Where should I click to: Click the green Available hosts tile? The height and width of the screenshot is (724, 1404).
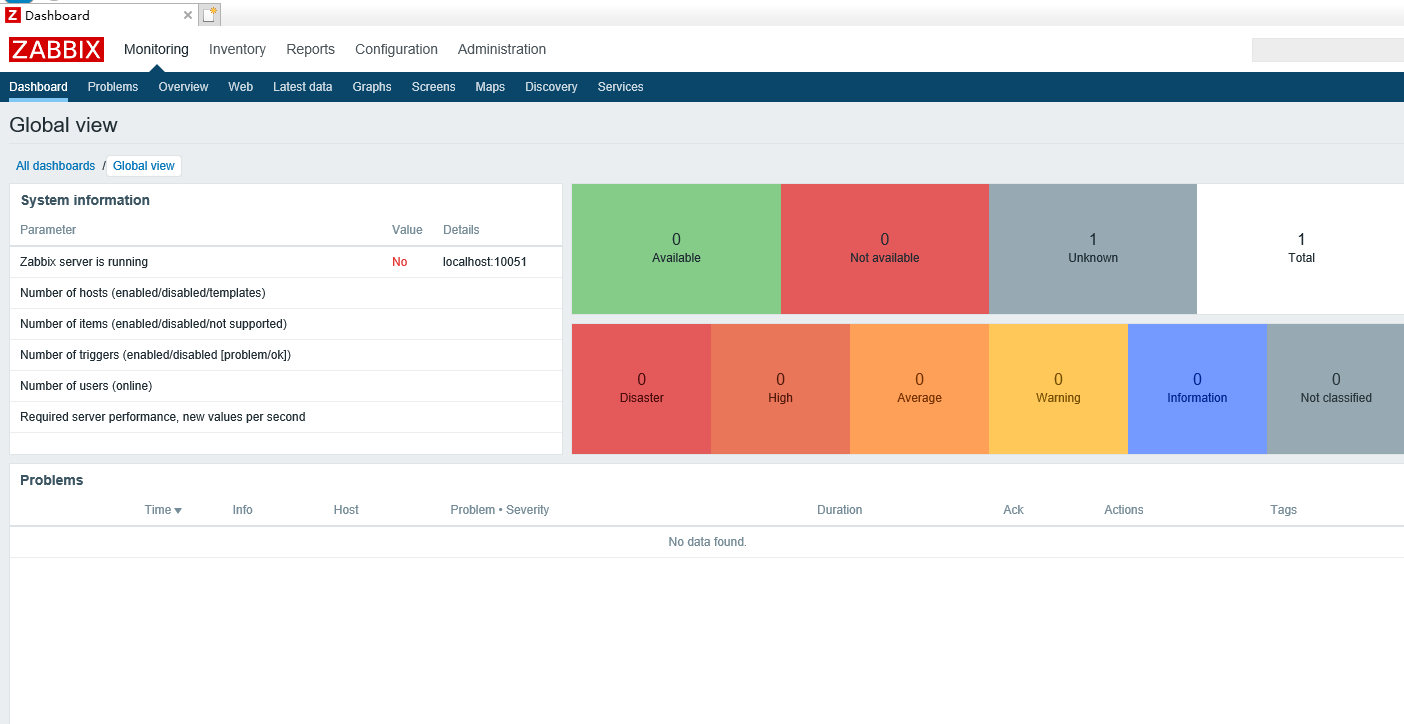(x=676, y=249)
